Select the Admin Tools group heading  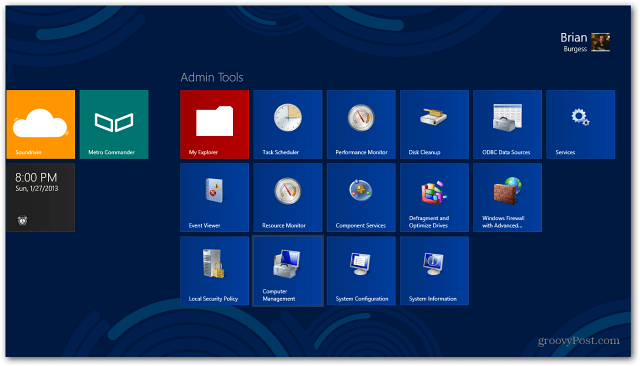[212, 77]
